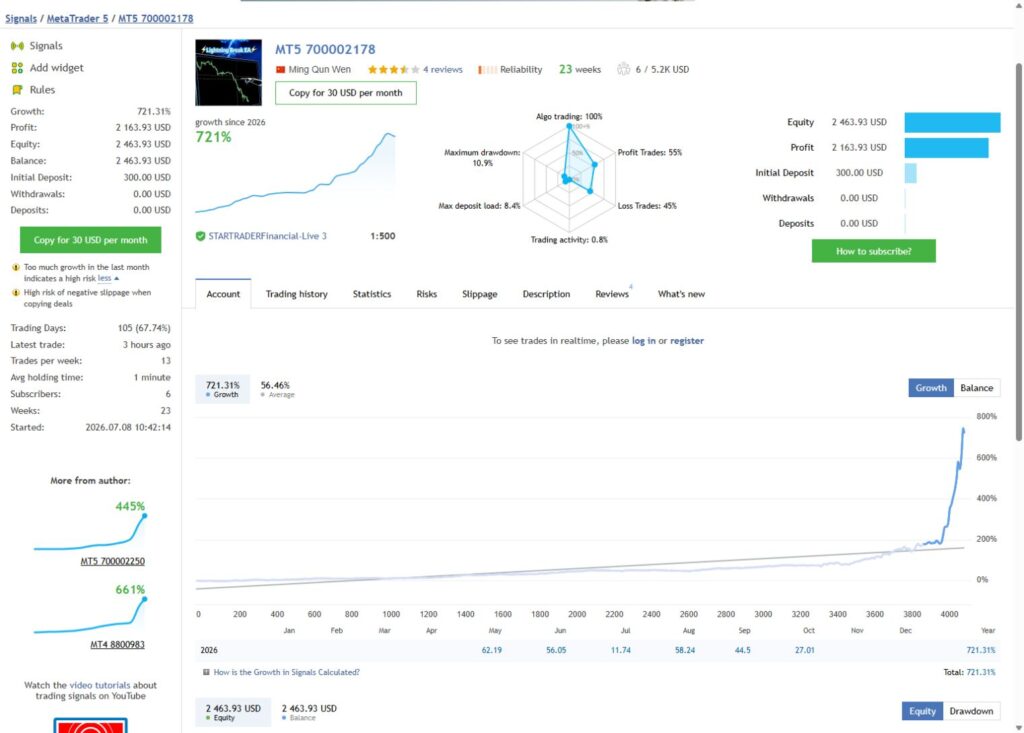Click the icon before 'How is the Growth' link
Viewport: 1024px width, 733px height.
[206, 672]
